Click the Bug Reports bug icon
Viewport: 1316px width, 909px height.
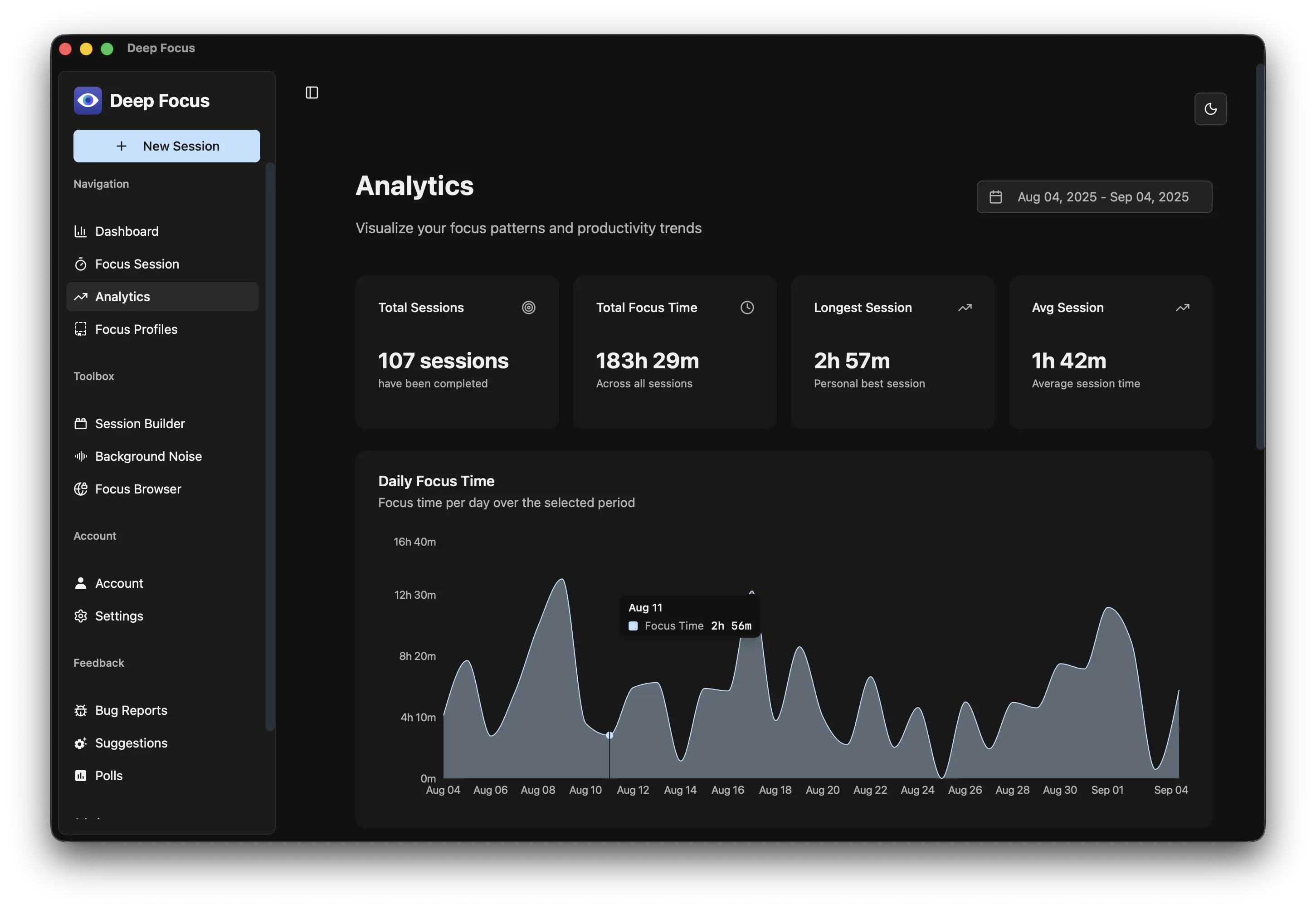(81, 710)
